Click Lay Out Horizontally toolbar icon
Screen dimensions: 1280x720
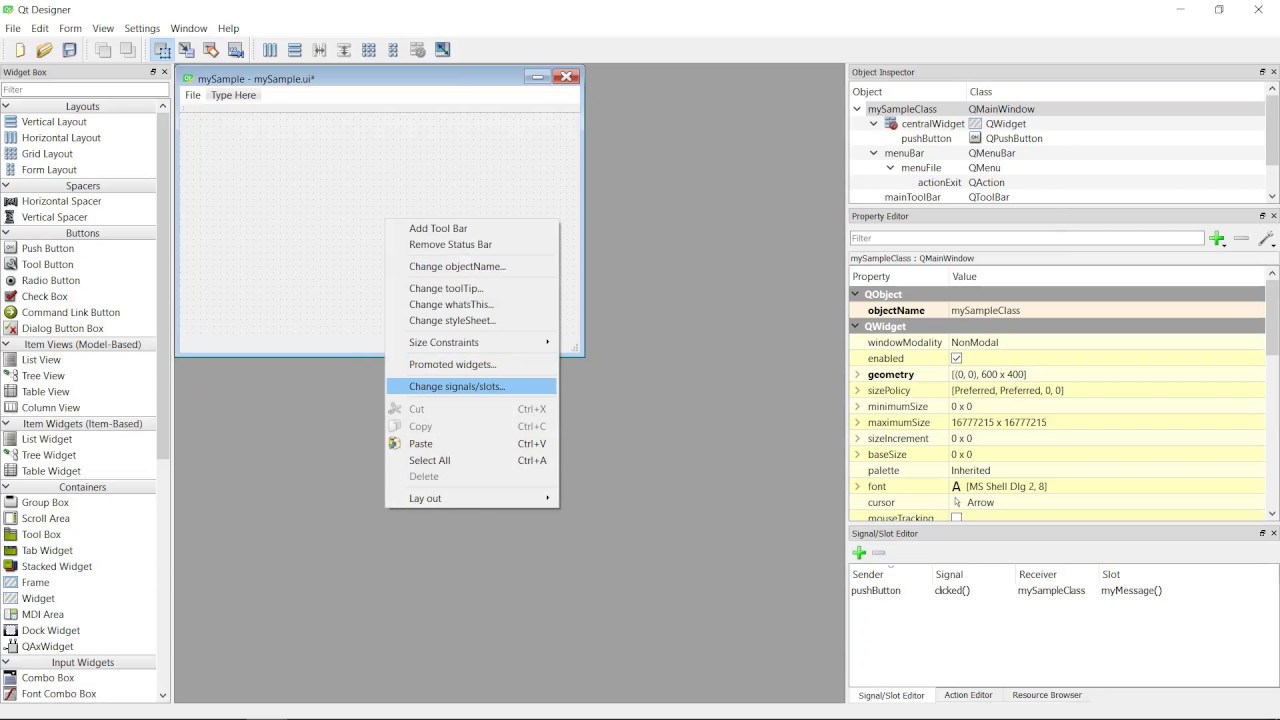pyautogui.click(x=270, y=50)
